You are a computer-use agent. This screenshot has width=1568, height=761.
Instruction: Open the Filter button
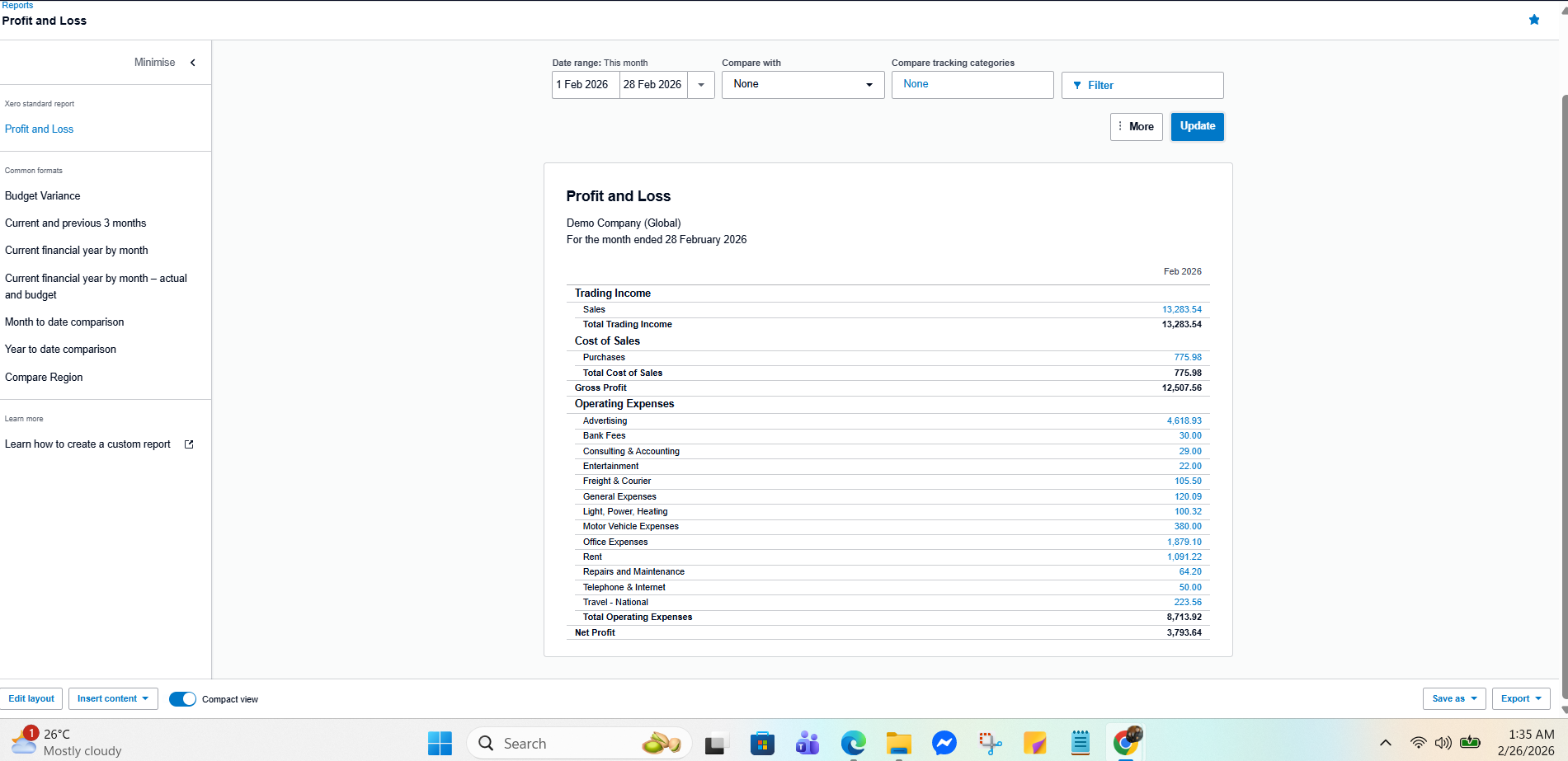click(1142, 85)
